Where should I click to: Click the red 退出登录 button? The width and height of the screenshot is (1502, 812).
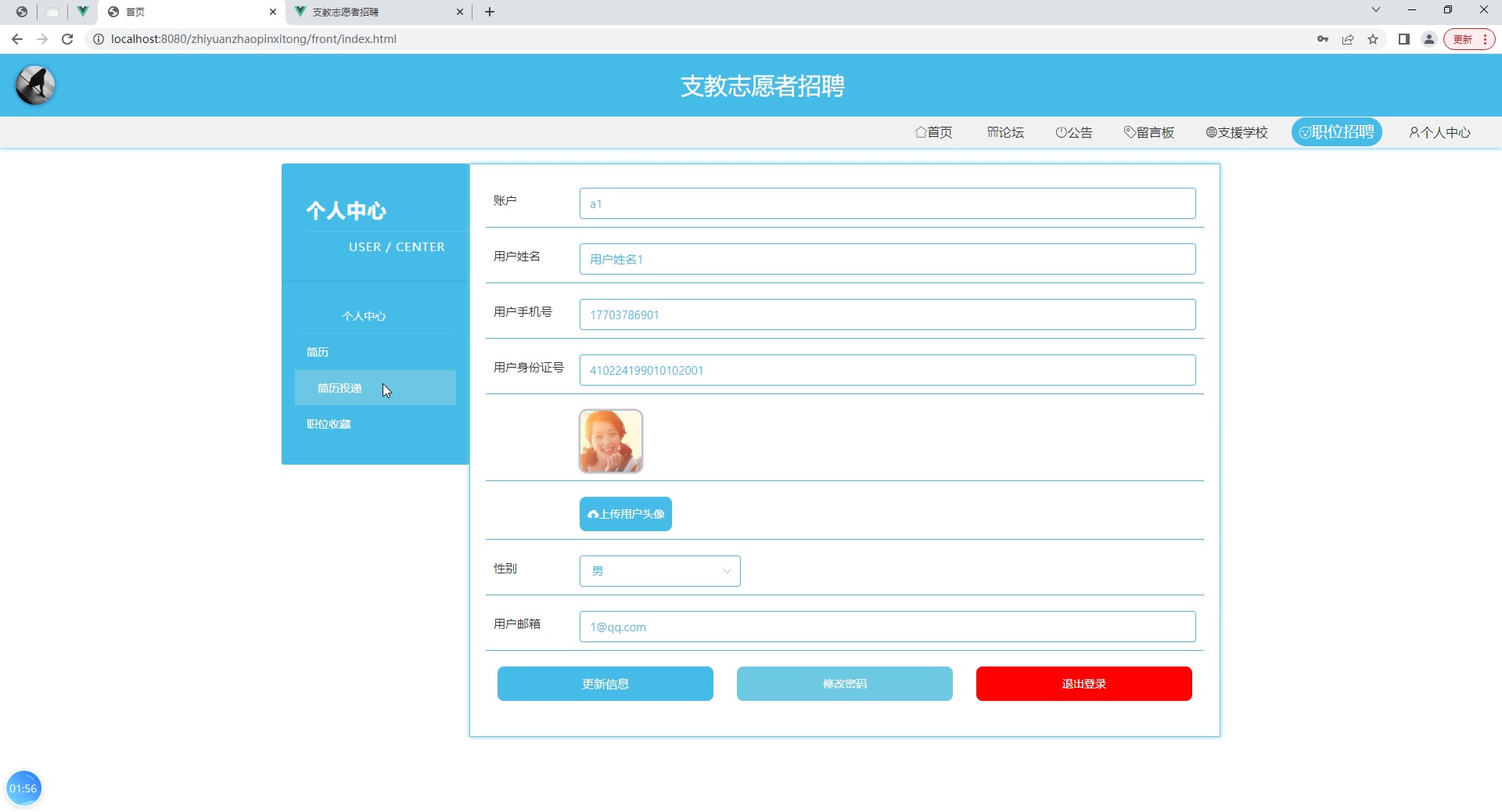[x=1083, y=684]
